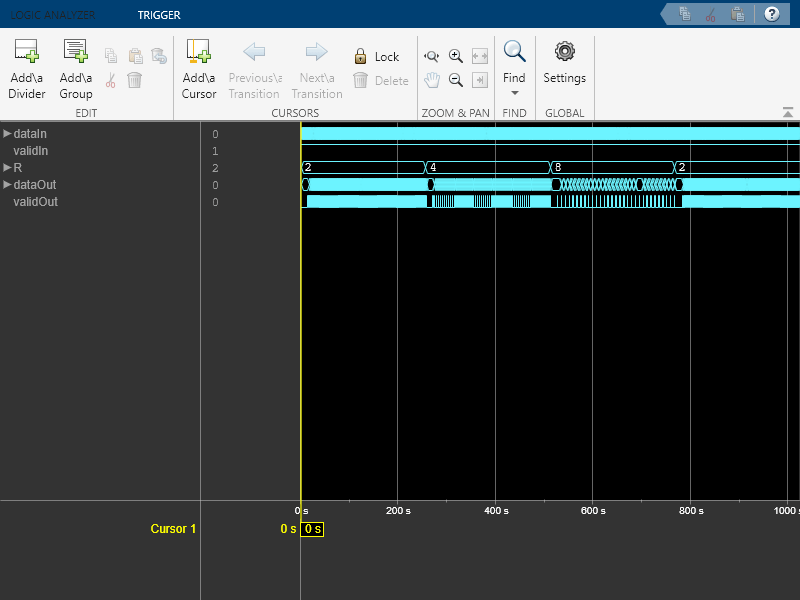Open the help question mark

771,14
